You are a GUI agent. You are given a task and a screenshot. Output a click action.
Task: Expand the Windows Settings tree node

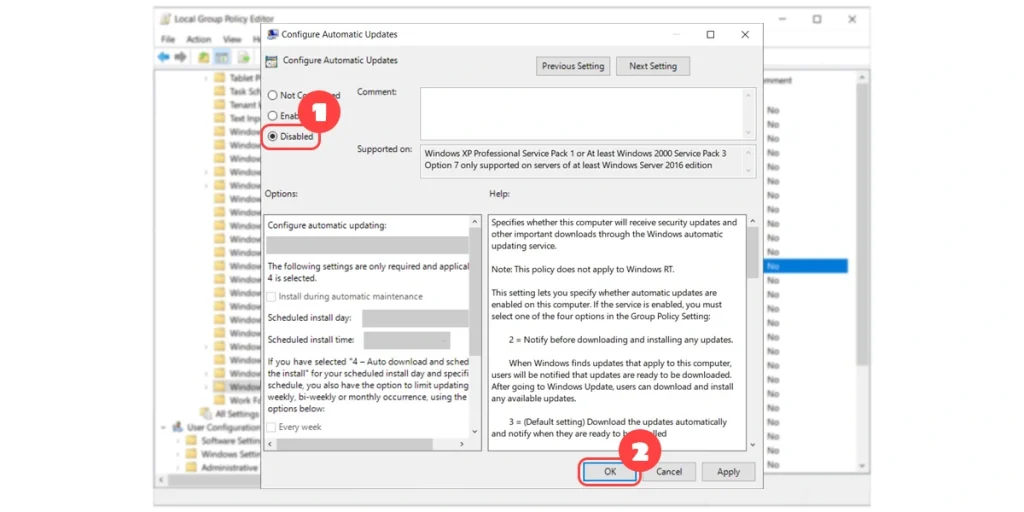coord(178,454)
